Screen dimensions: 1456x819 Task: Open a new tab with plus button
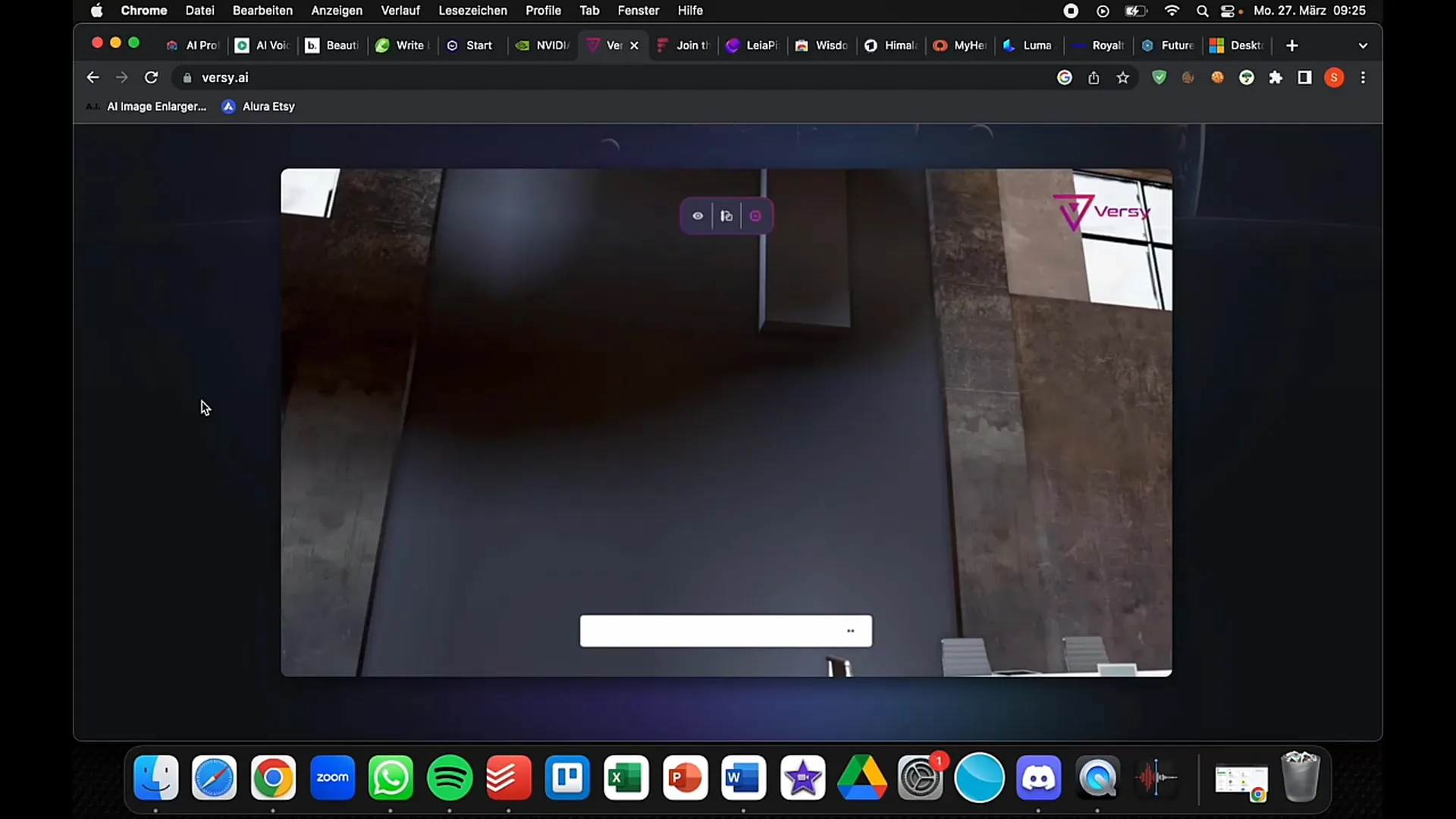pyautogui.click(x=1292, y=45)
